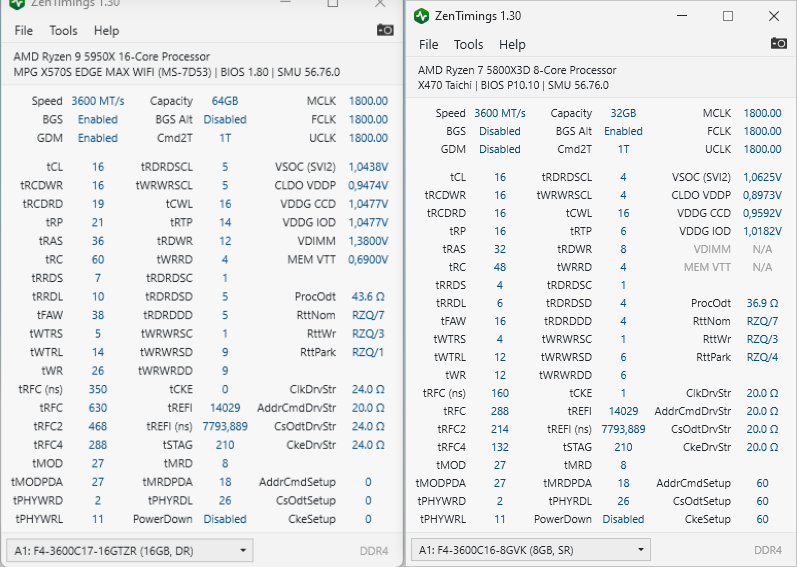Click tWR value 26 in left window
The width and height of the screenshot is (797, 567).
click(x=98, y=370)
